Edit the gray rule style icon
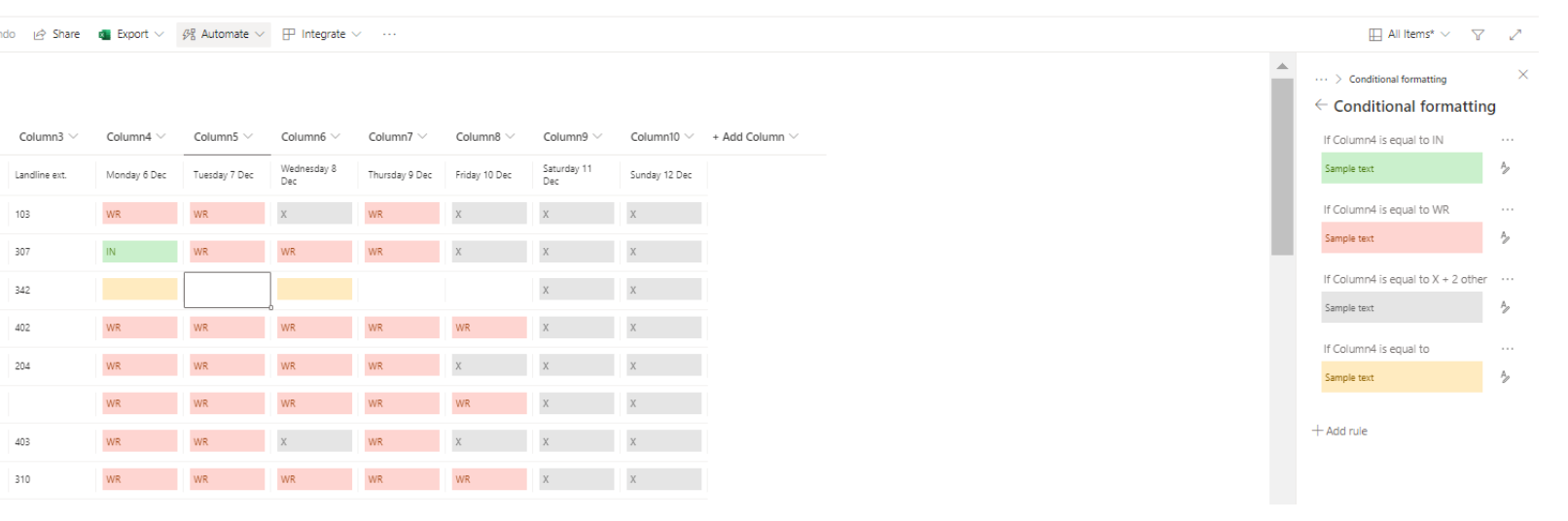This screenshot has width=1568, height=521. (x=1505, y=307)
